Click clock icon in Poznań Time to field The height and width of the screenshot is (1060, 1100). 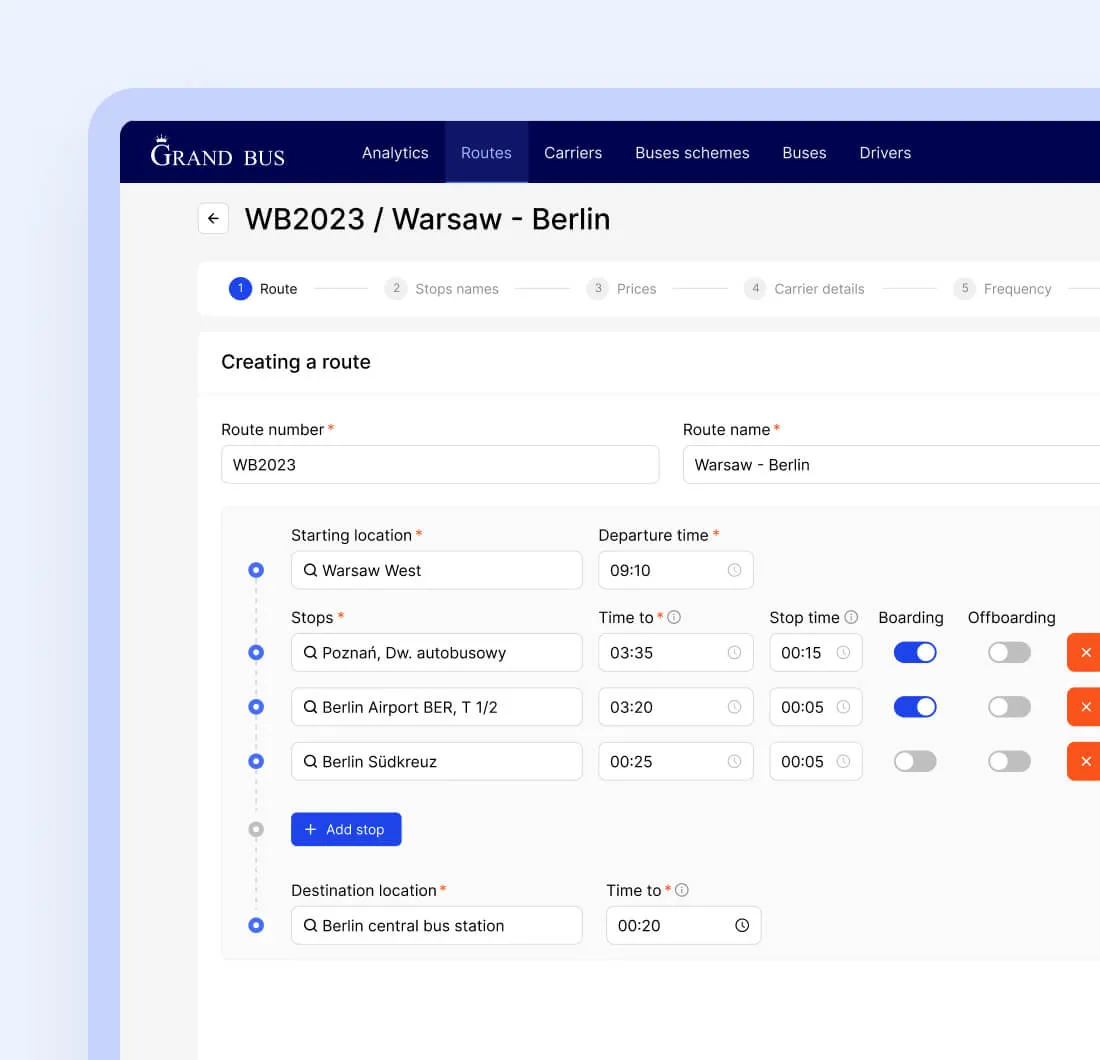(x=734, y=652)
